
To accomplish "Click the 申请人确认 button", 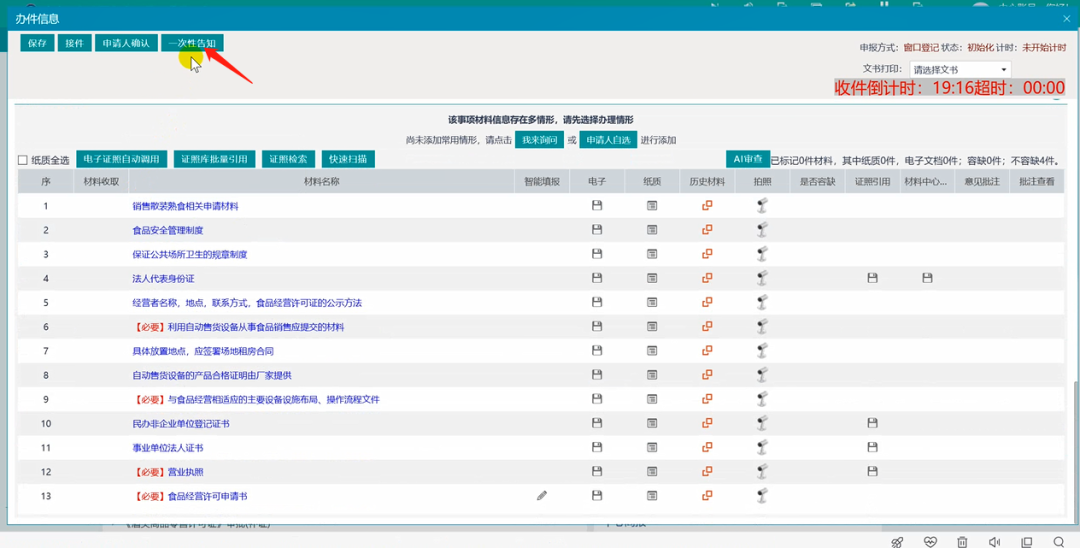I will click(126, 43).
